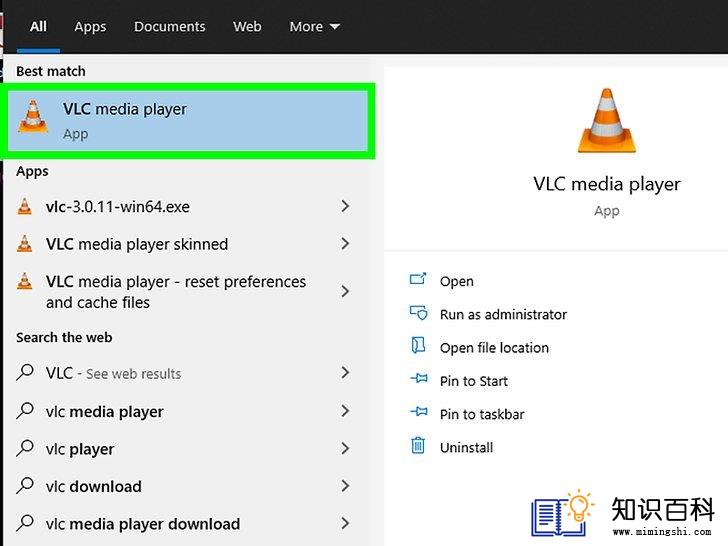Click VLC media player skinned cone icon
728x546 pixels.
pos(25,243)
